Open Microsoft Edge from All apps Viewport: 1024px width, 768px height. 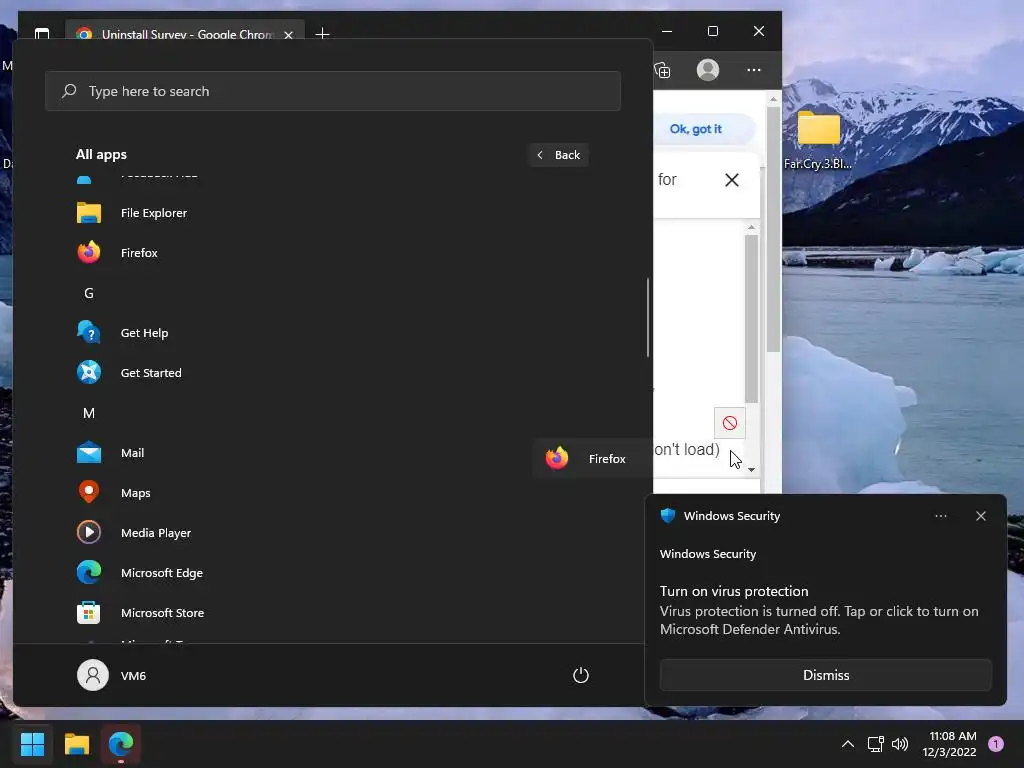(x=161, y=573)
